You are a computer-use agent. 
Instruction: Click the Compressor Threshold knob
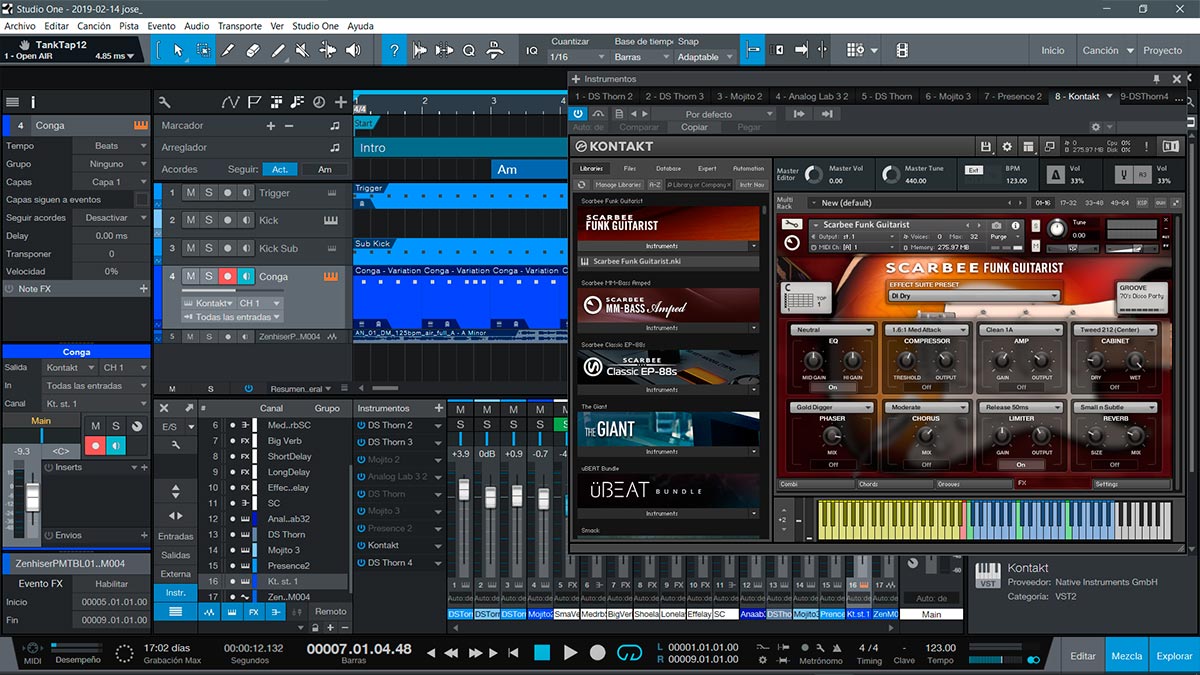coord(907,361)
